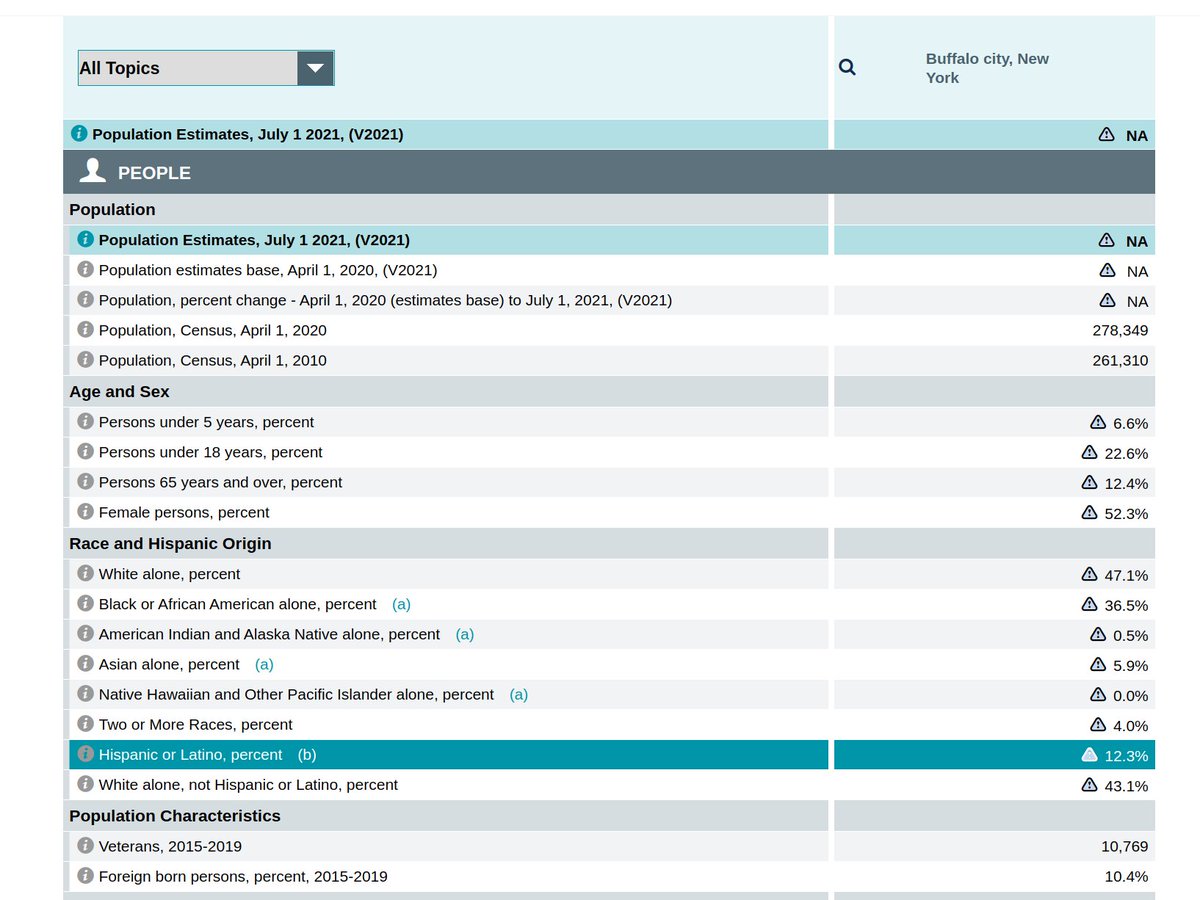Click info icon for White alone, percent

86,574
